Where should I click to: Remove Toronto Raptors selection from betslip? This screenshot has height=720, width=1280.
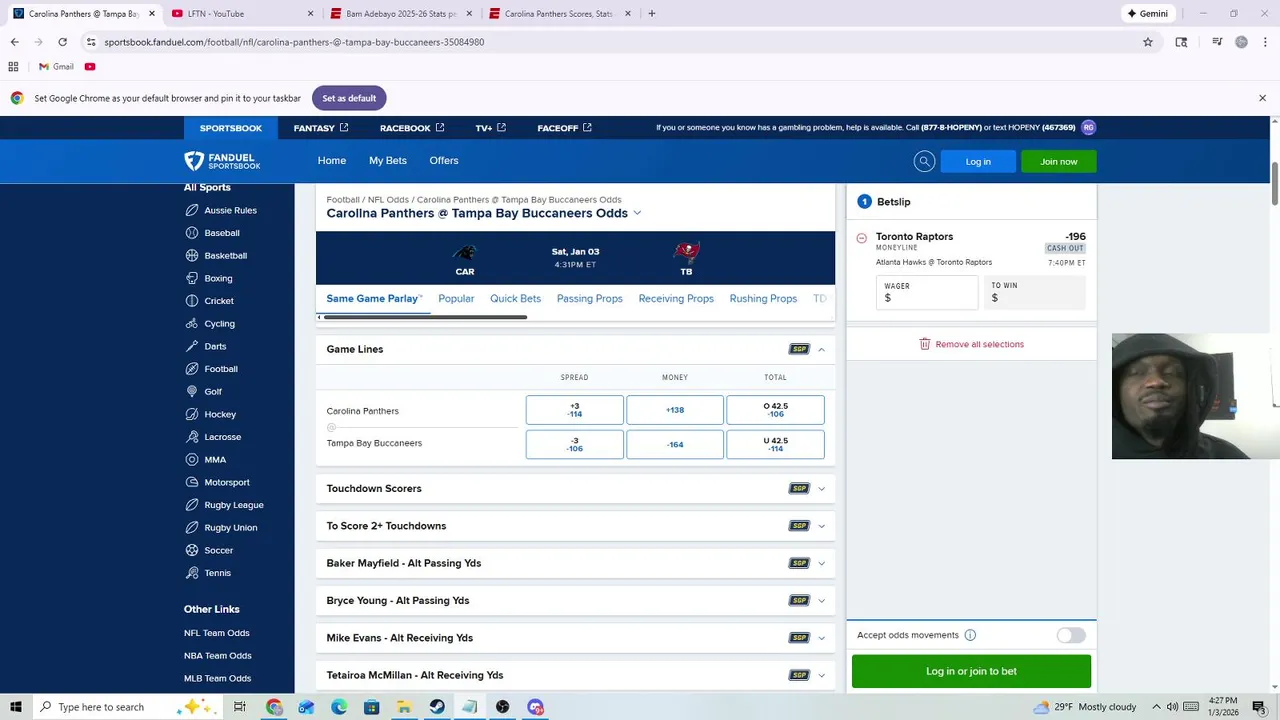click(x=862, y=238)
